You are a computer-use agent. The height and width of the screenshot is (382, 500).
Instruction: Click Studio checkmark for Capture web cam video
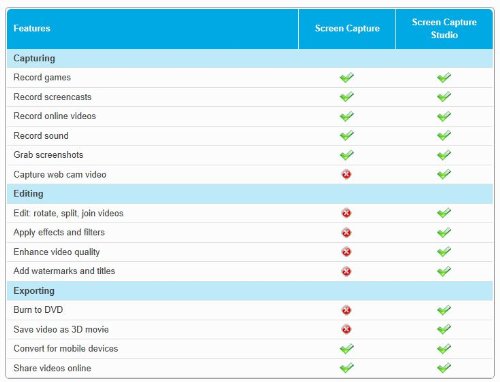click(444, 174)
